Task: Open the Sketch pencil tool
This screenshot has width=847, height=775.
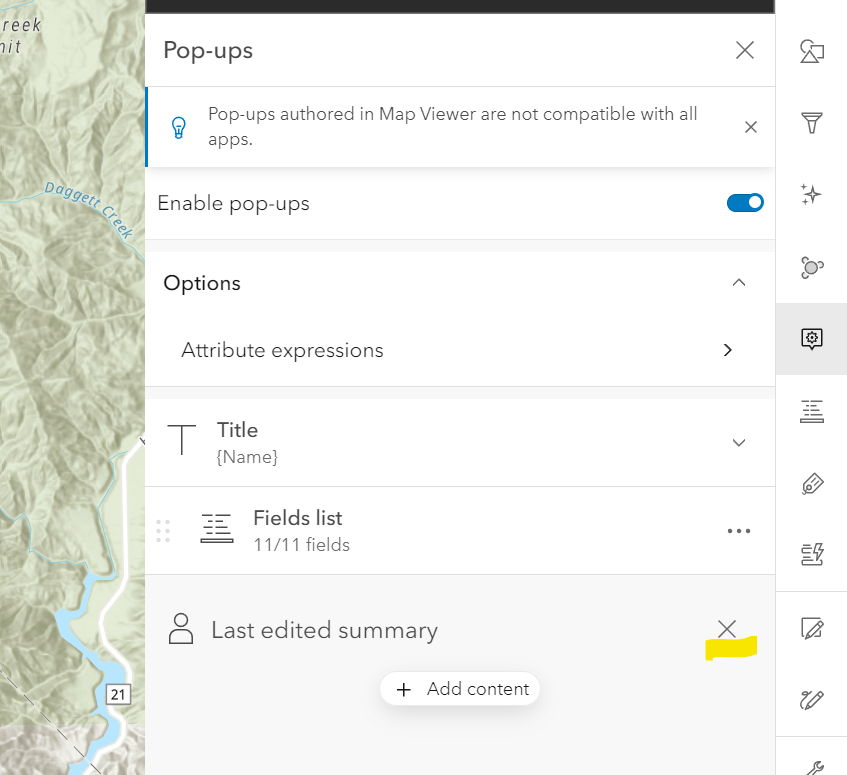Action: pos(811,699)
